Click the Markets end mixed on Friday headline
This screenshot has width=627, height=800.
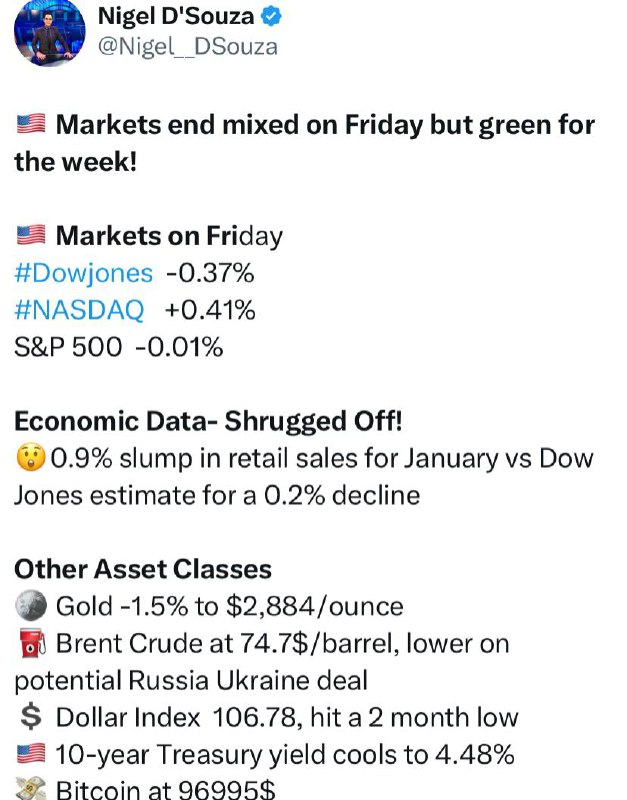pos(305,143)
